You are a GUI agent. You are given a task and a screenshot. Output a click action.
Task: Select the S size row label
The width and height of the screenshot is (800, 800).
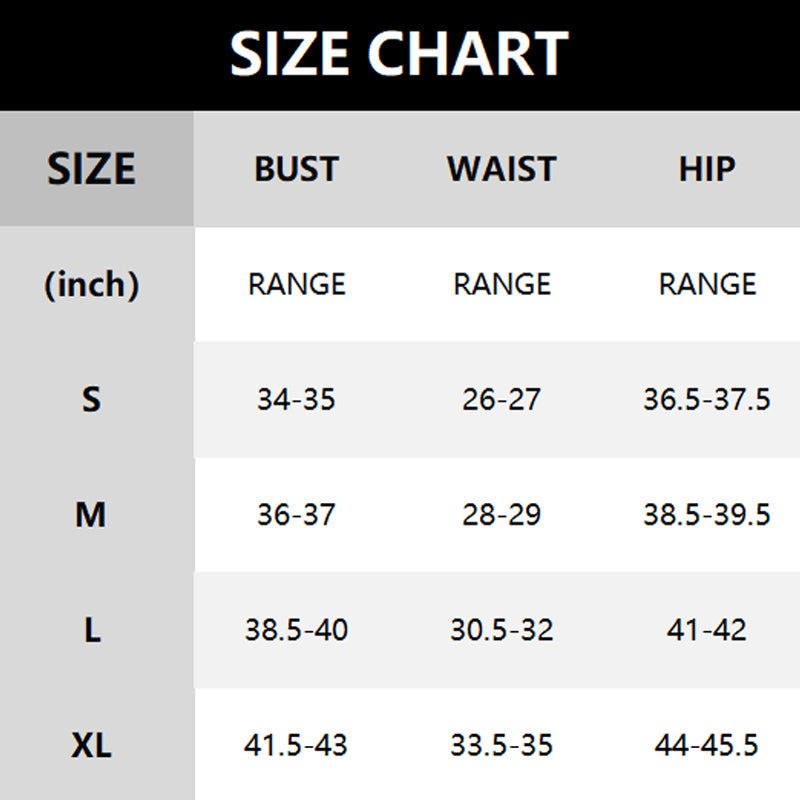91,400
